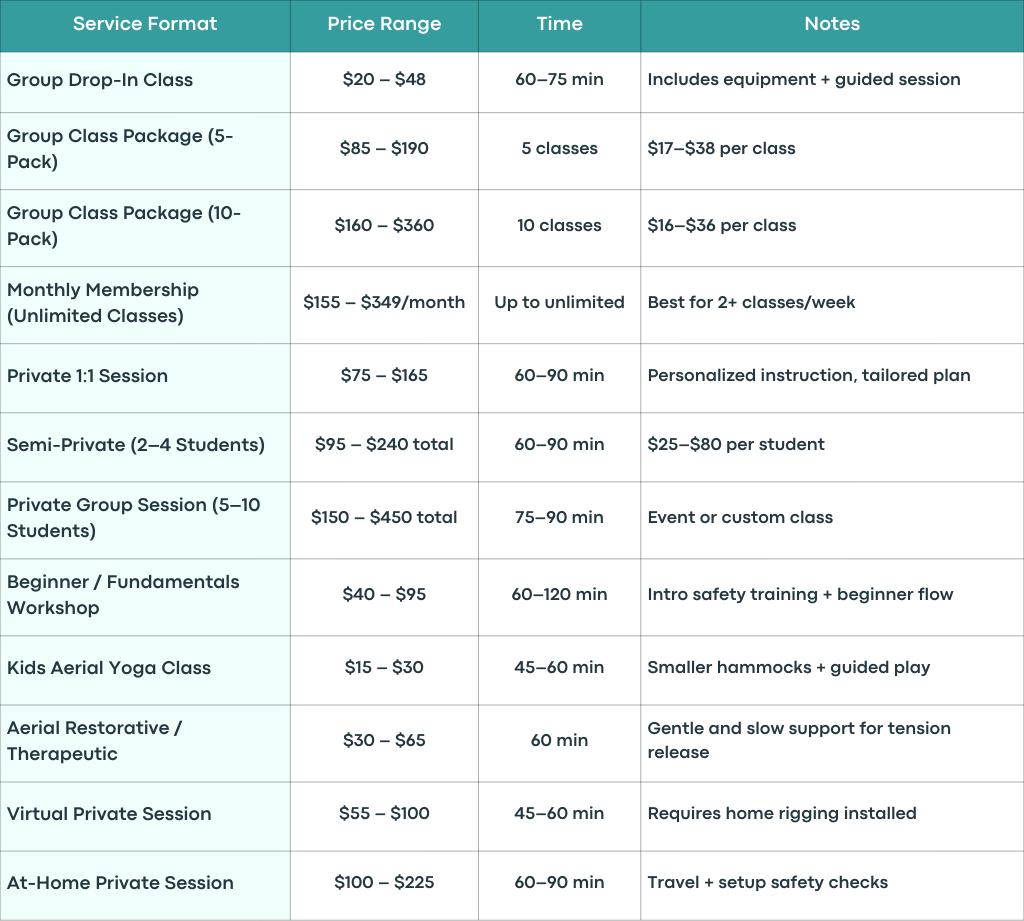Select the Private 1:1 Session row label
Viewport: 1024px width, 921px height.
click(87, 376)
